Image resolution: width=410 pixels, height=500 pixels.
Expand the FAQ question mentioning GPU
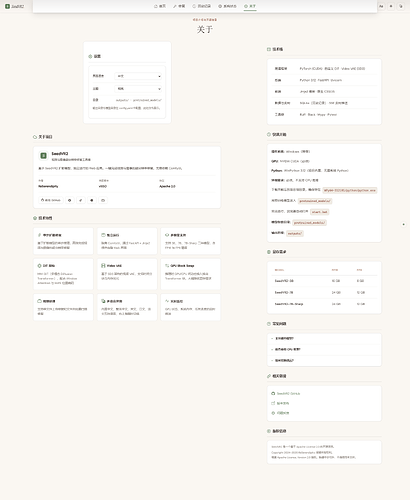tap(324, 349)
